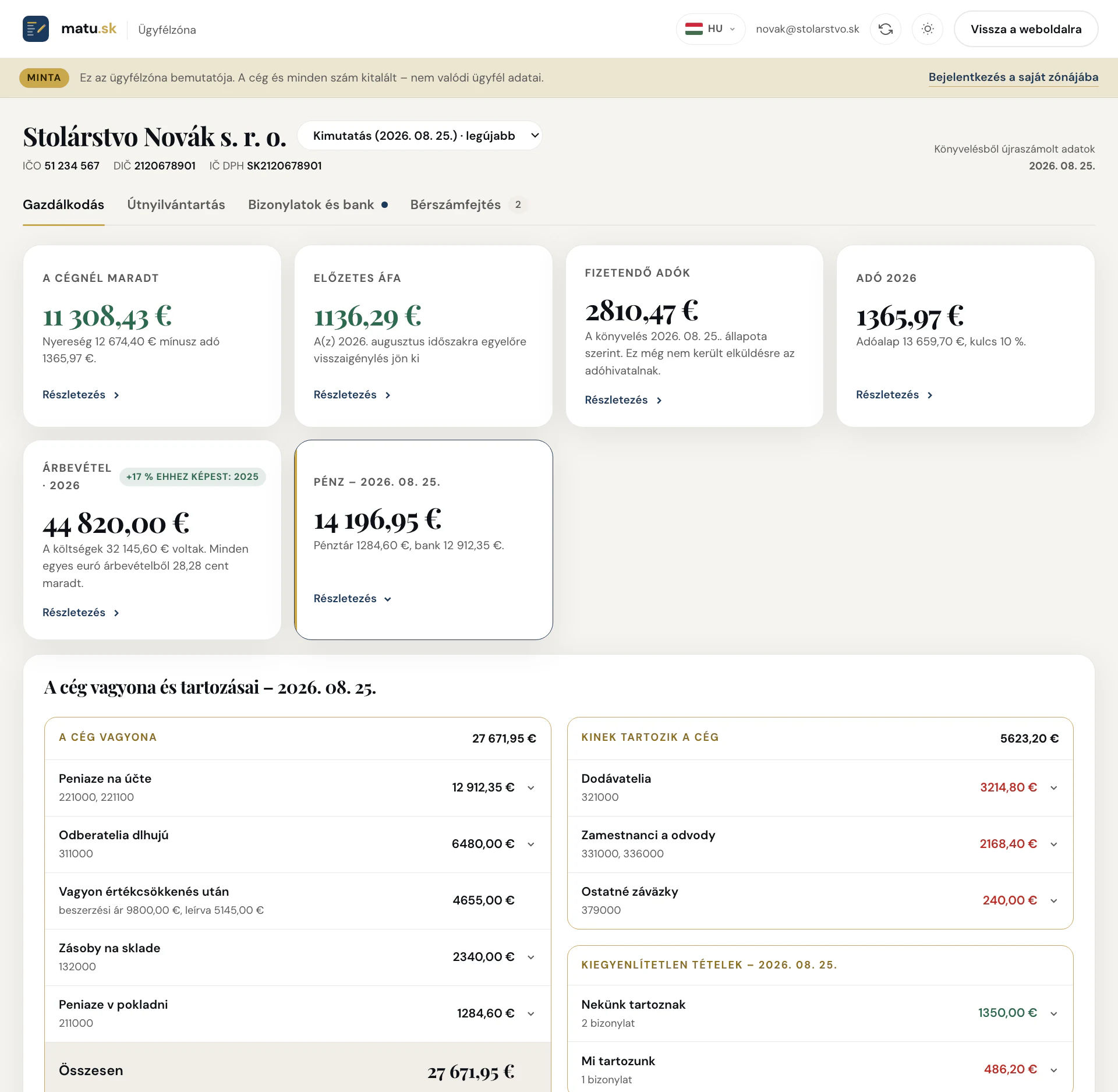This screenshot has height=1092, width=1118.
Task: Click the KINEK TARTOZIK A CÉG header
Action: (x=650, y=737)
